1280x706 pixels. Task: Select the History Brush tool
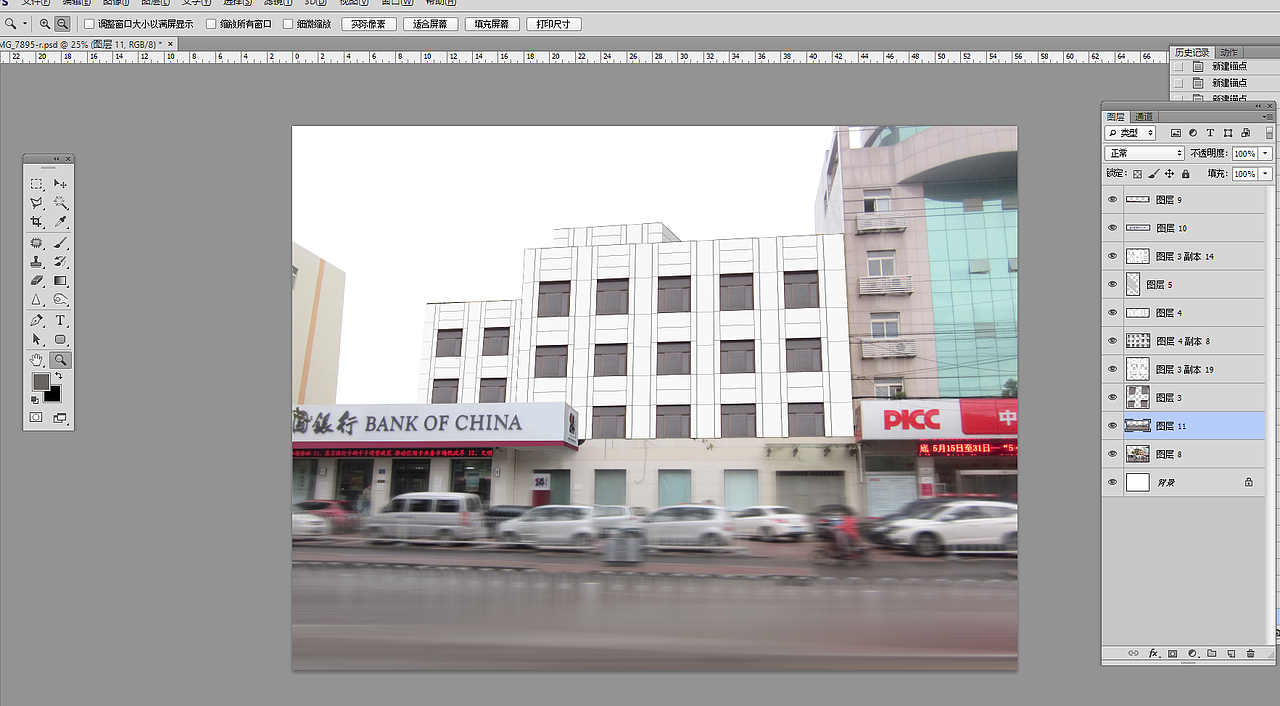pyautogui.click(x=60, y=262)
